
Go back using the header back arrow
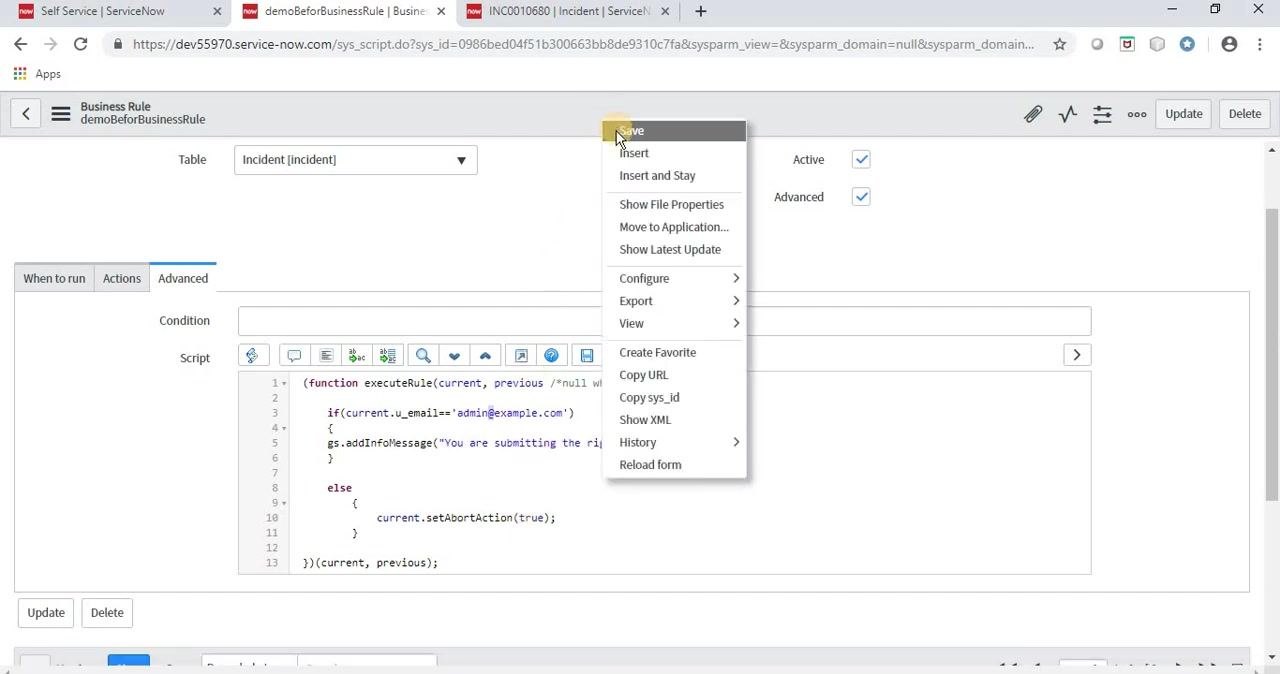[26, 114]
